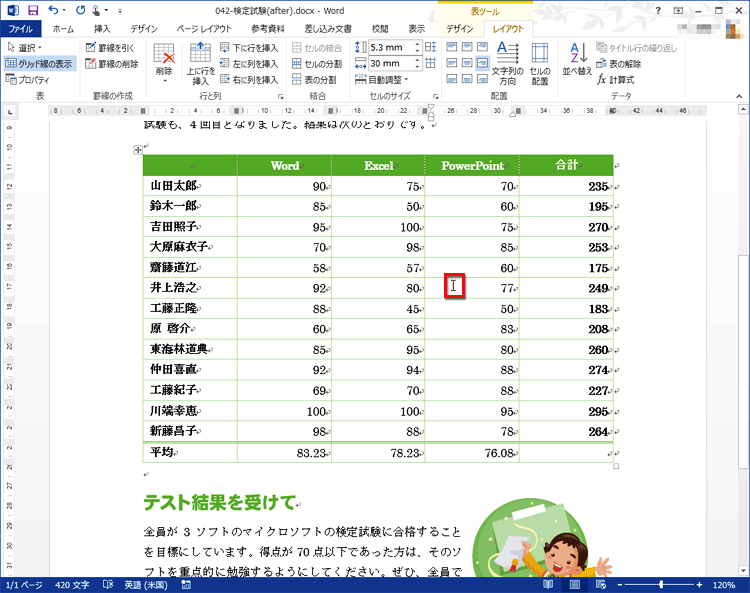
Task: Switch to Print Layout view icon
Action: pos(574,584)
